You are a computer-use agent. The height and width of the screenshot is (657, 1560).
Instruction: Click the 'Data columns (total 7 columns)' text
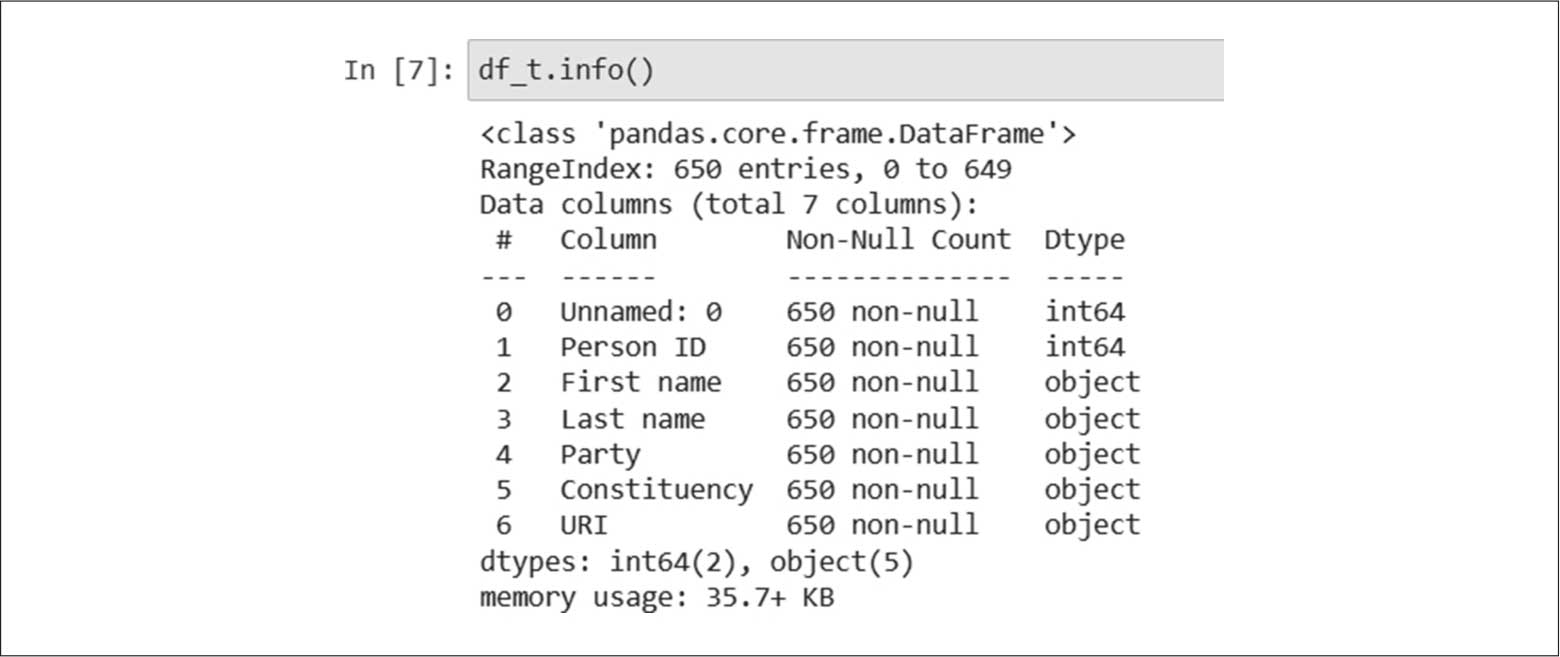click(728, 205)
